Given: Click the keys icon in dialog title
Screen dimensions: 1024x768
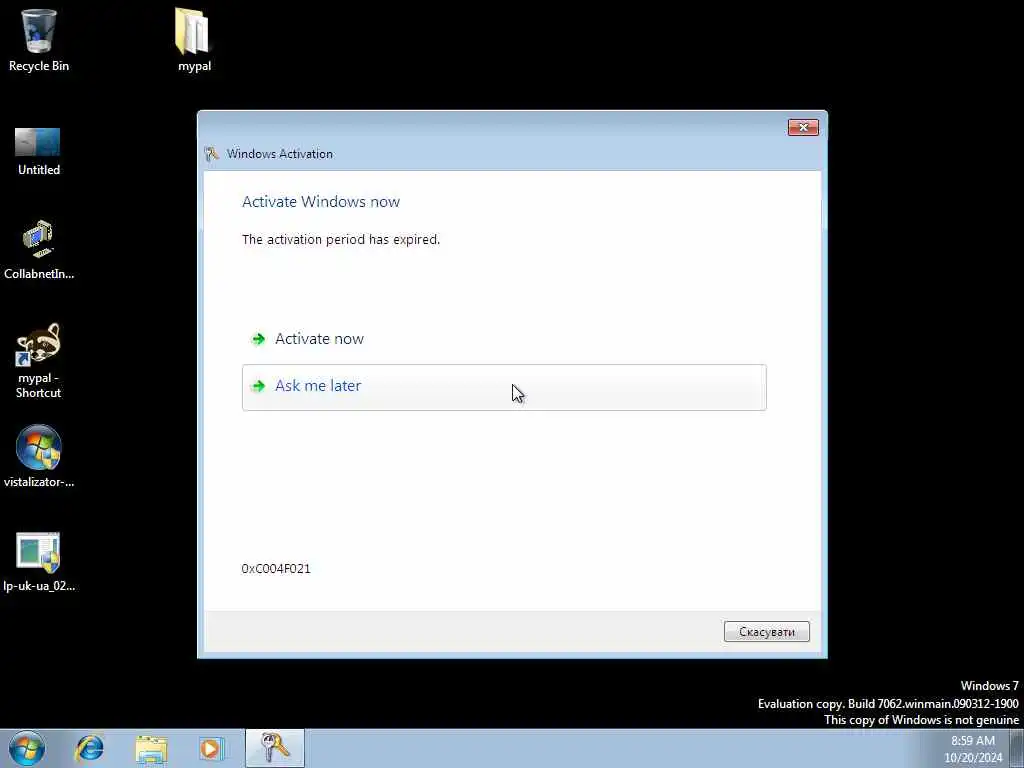Looking at the screenshot, I should click(211, 154).
